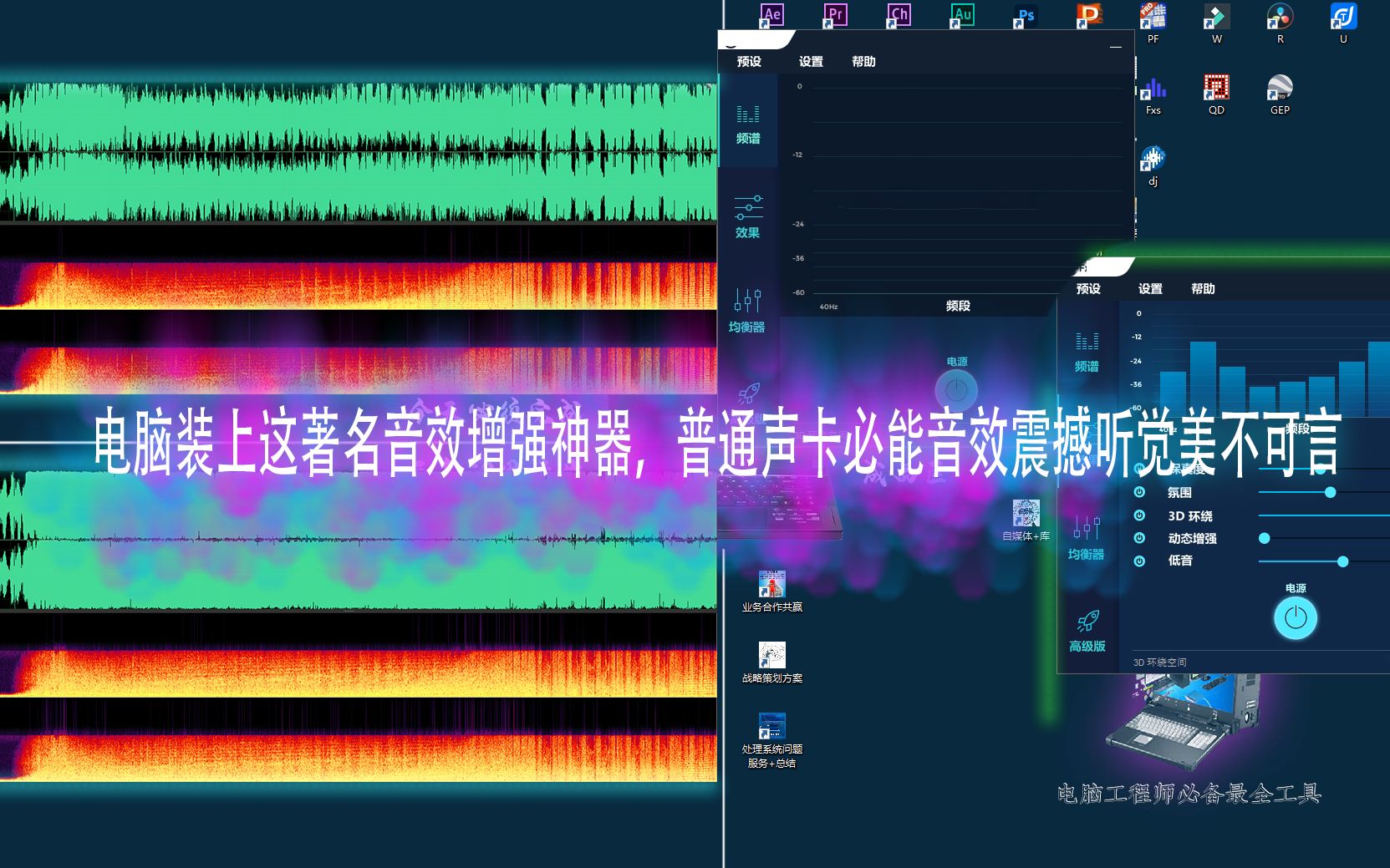1390x868 pixels.
Task: Open the U desktop shortcut
Action: click(x=1343, y=23)
